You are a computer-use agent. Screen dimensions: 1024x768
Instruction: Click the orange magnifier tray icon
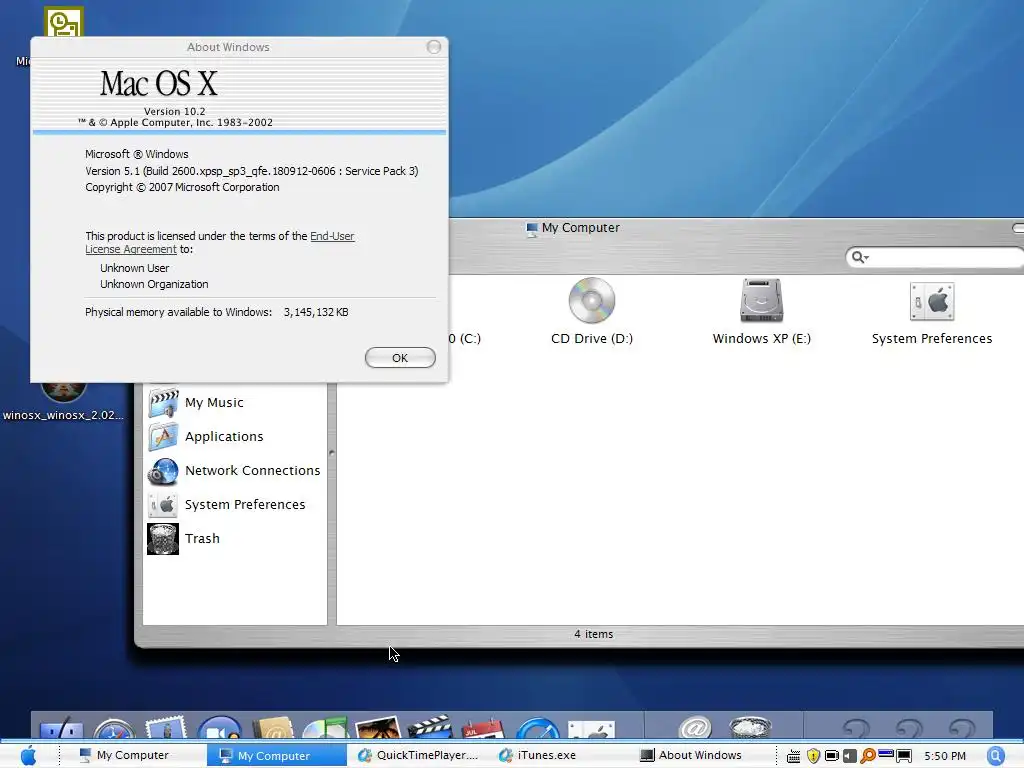(868, 756)
